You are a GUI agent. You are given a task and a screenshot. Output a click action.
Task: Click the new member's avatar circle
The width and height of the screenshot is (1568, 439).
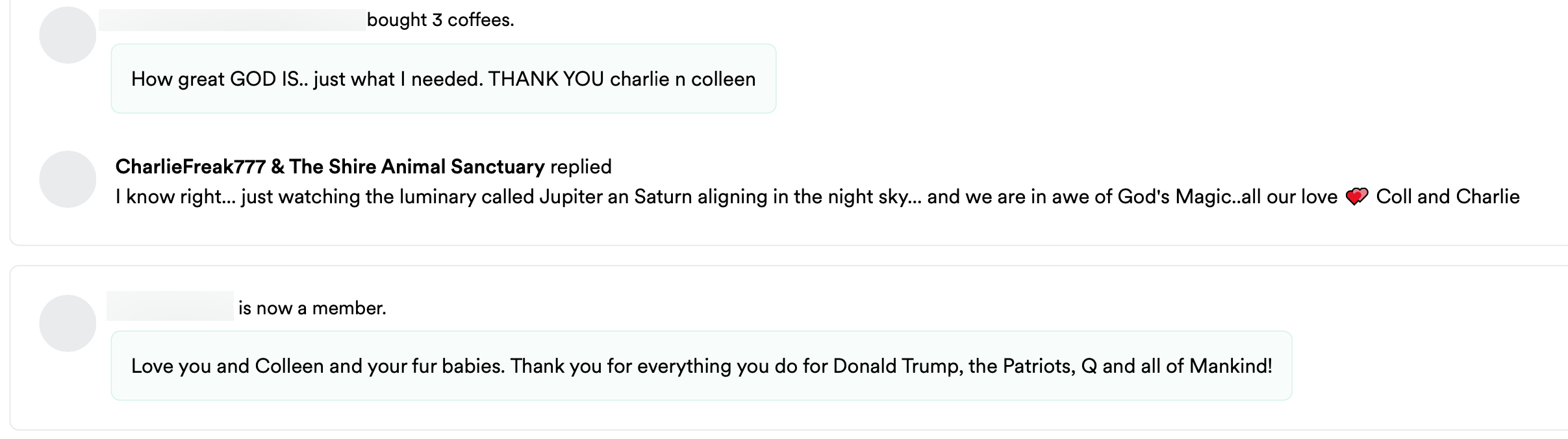(68, 323)
